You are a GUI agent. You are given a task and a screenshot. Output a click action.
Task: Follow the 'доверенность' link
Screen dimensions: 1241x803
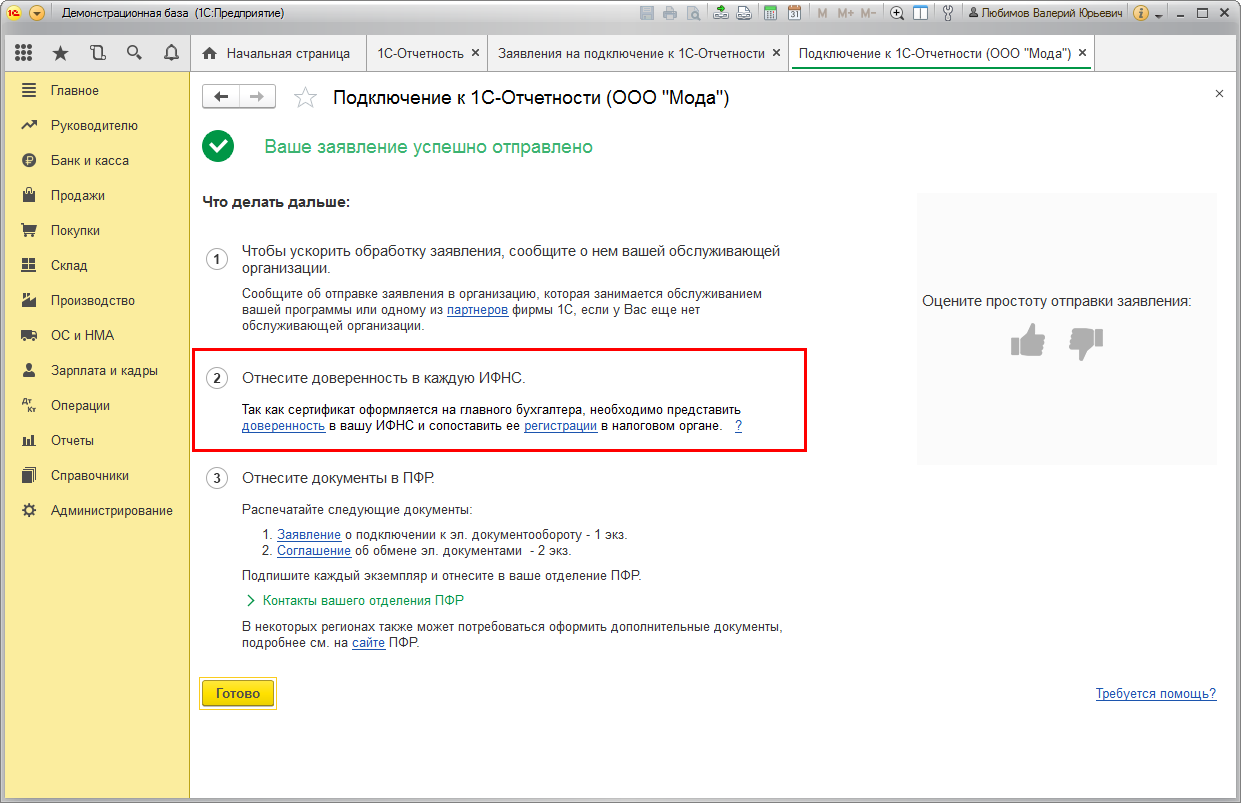pyautogui.click(x=284, y=427)
